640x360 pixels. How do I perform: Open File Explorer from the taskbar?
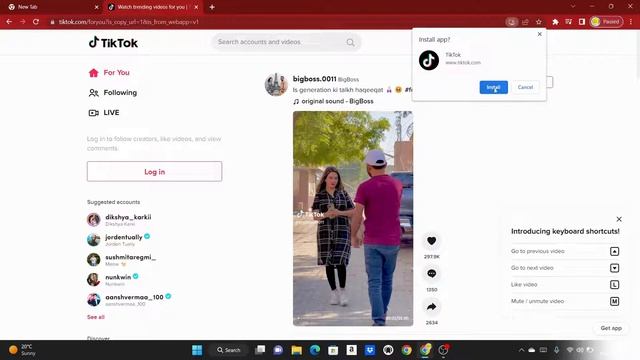(x=296, y=350)
